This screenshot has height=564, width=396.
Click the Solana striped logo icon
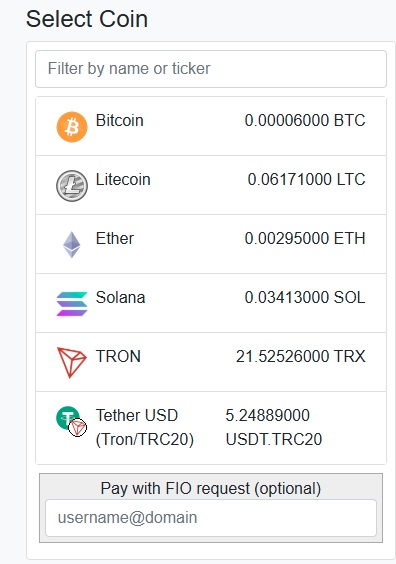pyautogui.click(x=72, y=304)
